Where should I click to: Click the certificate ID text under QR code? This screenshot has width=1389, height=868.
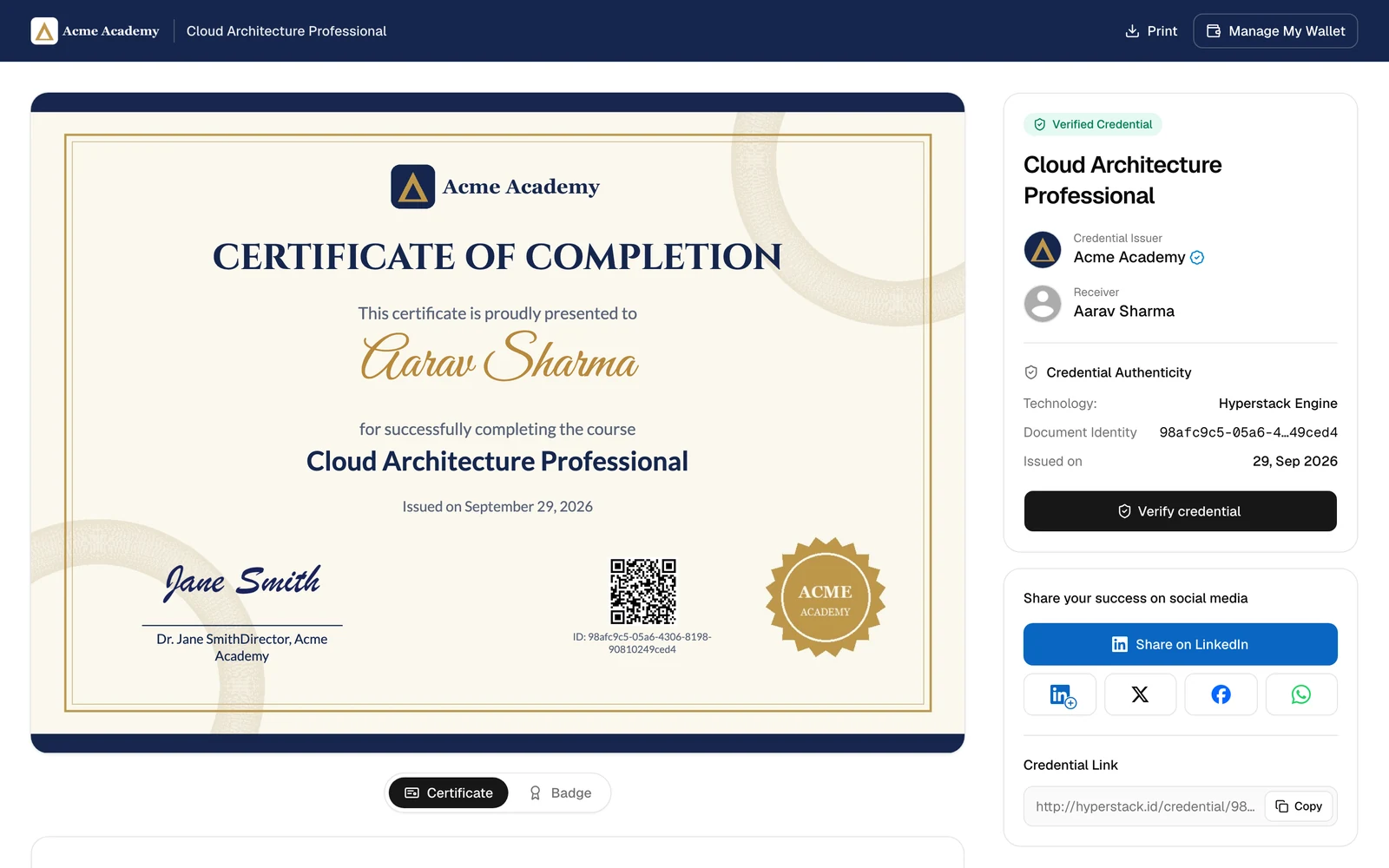(x=642, y=643)
